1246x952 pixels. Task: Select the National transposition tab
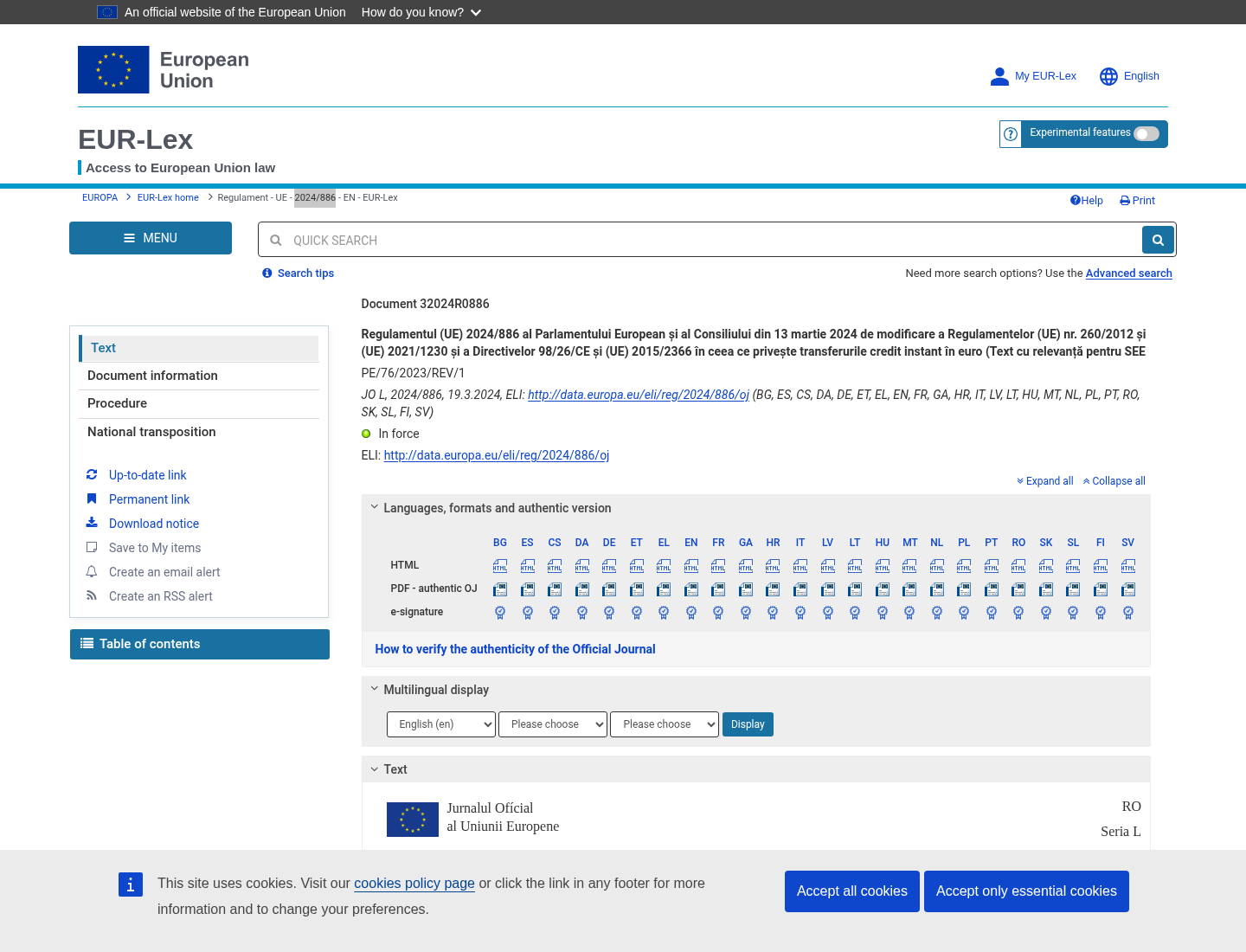pyautogui.click(x=199, y=432)
